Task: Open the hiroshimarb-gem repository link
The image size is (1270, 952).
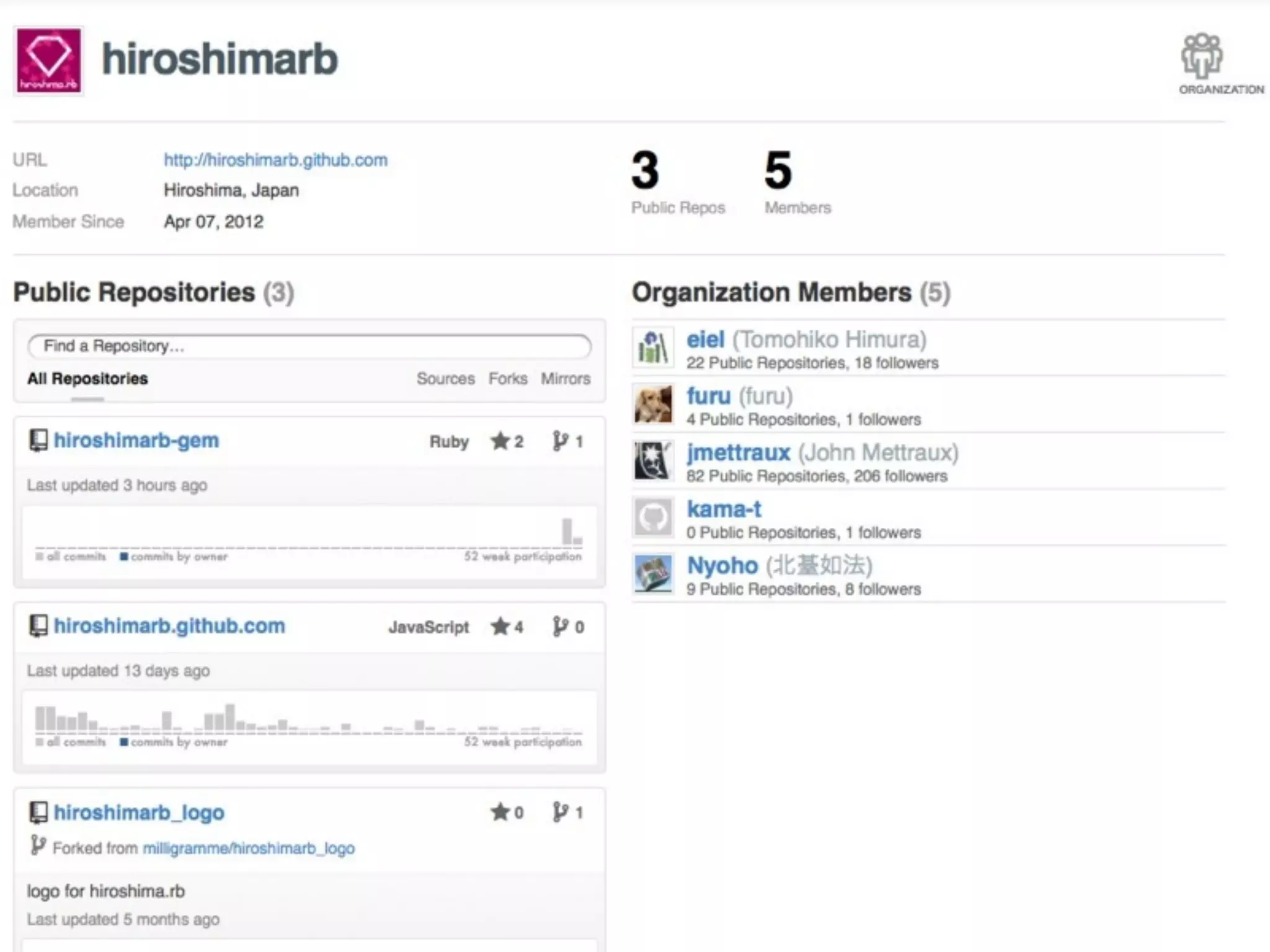Action: [136, 441]
